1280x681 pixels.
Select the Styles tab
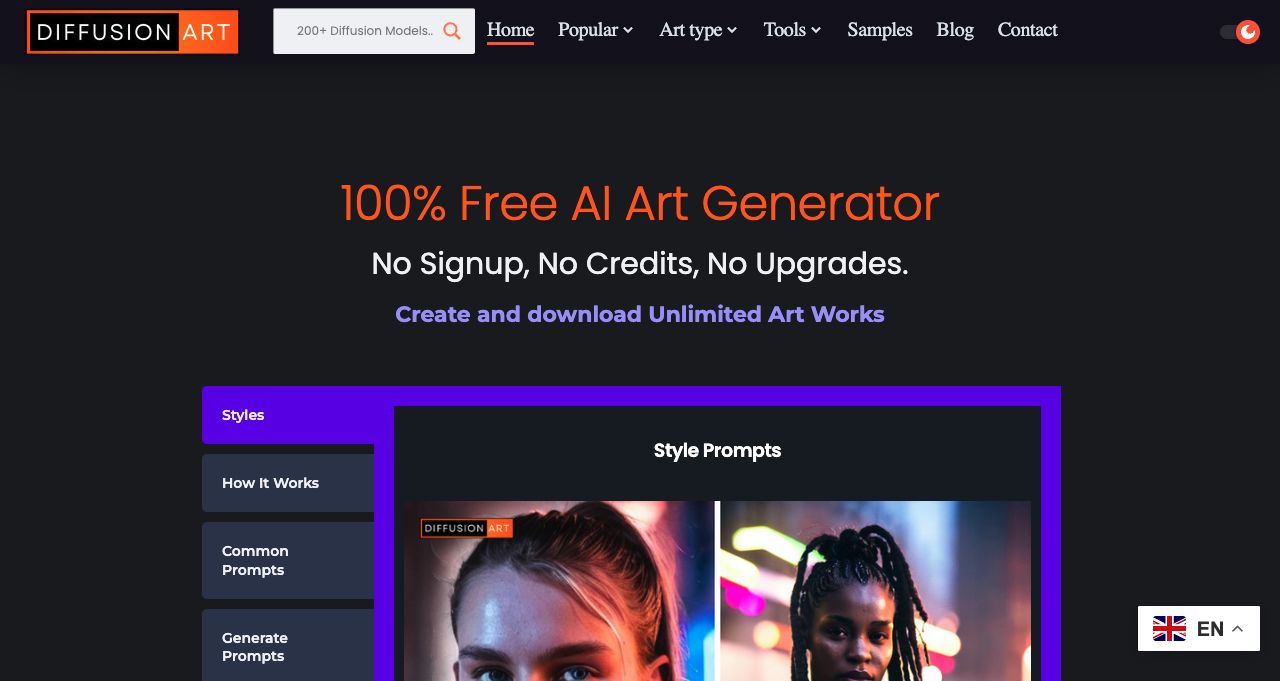click(288, 415)
